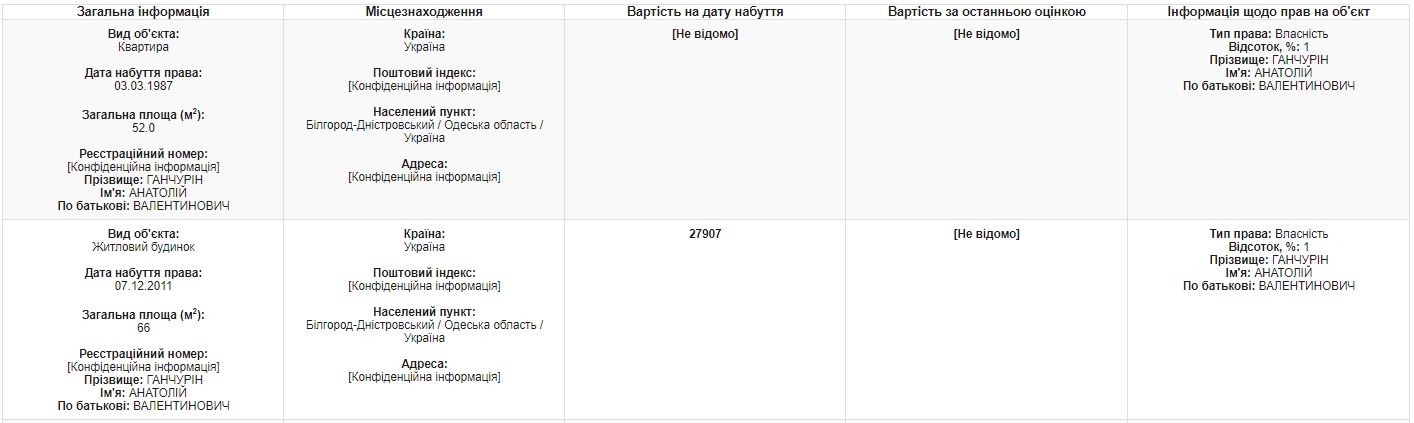Screen dimensions: 1414x423
Task: Select the acquisition date 03.03.1987
Action: pos(143,87)
